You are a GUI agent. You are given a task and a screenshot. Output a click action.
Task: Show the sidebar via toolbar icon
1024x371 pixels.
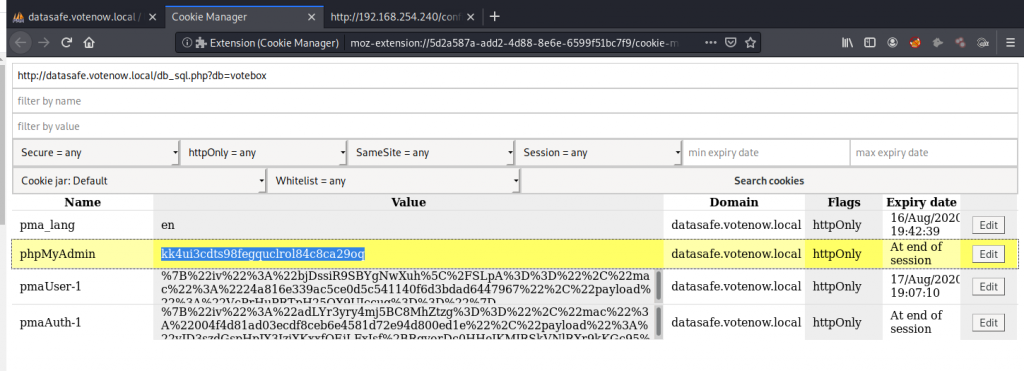click(x=870, y=43)
